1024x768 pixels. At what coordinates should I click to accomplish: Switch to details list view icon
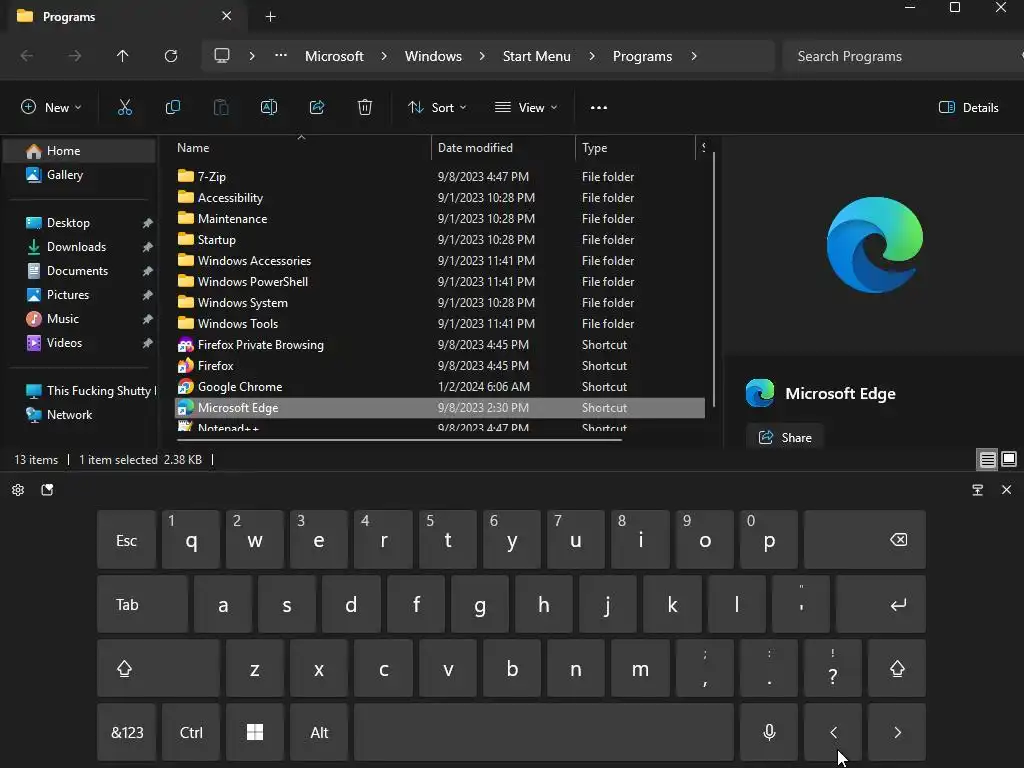coord(987,460)
